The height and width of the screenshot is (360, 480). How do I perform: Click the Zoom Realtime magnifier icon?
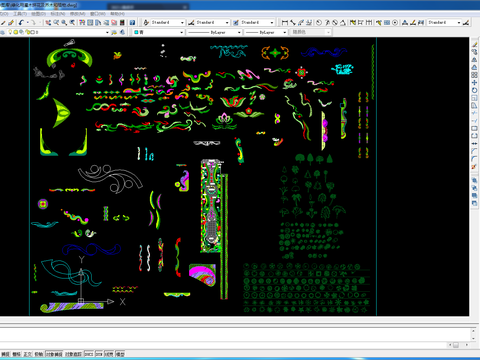pos(56,22)
